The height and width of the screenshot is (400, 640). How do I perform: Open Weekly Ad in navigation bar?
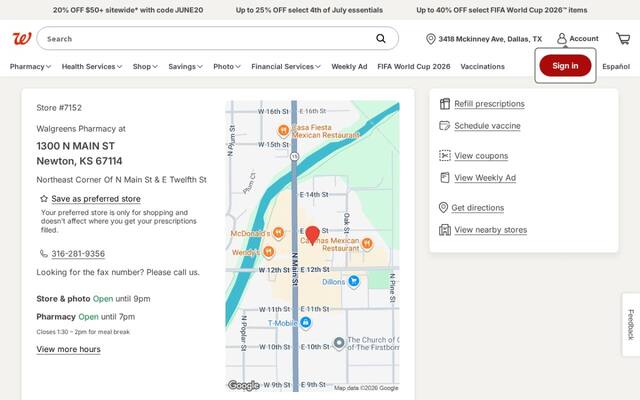pos(349,67)
